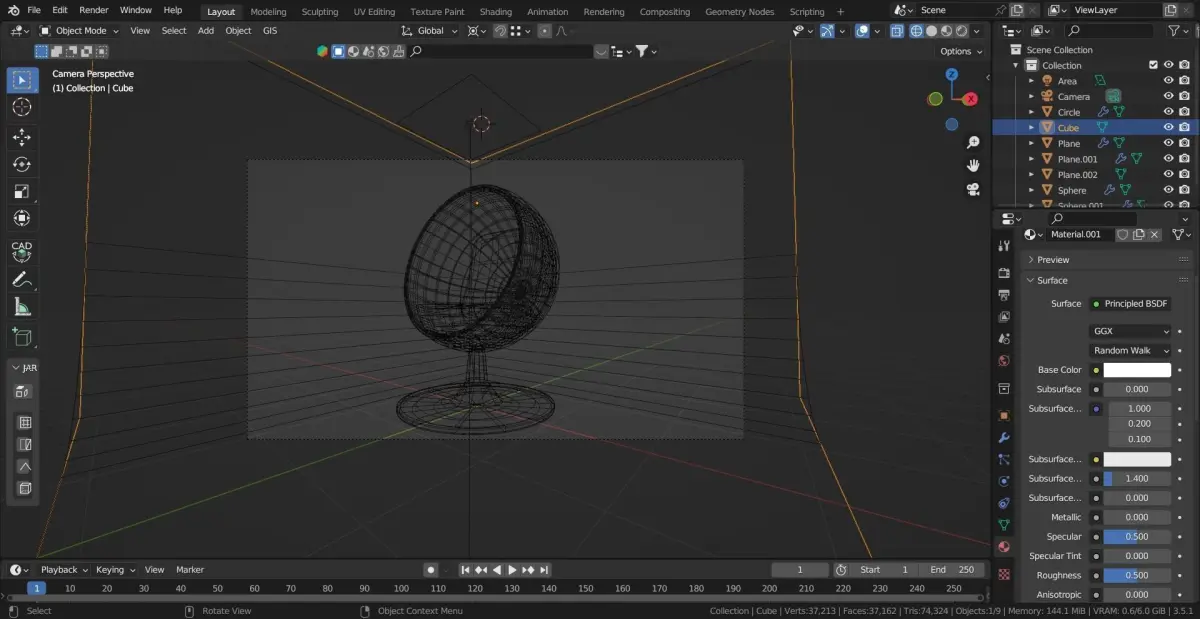Viewport: 1200px width, 619px height.
Task: Switch to rendered viewport shading
Action: point(962,31)
